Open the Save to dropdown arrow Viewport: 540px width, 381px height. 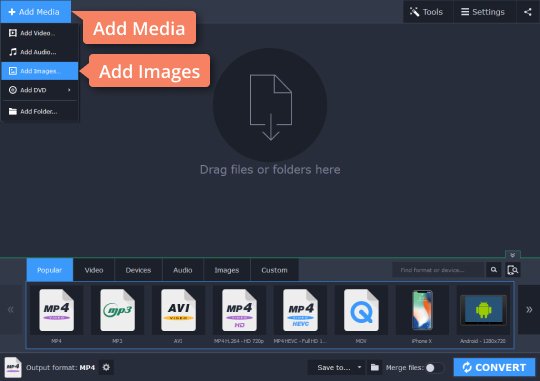[359, 368]
